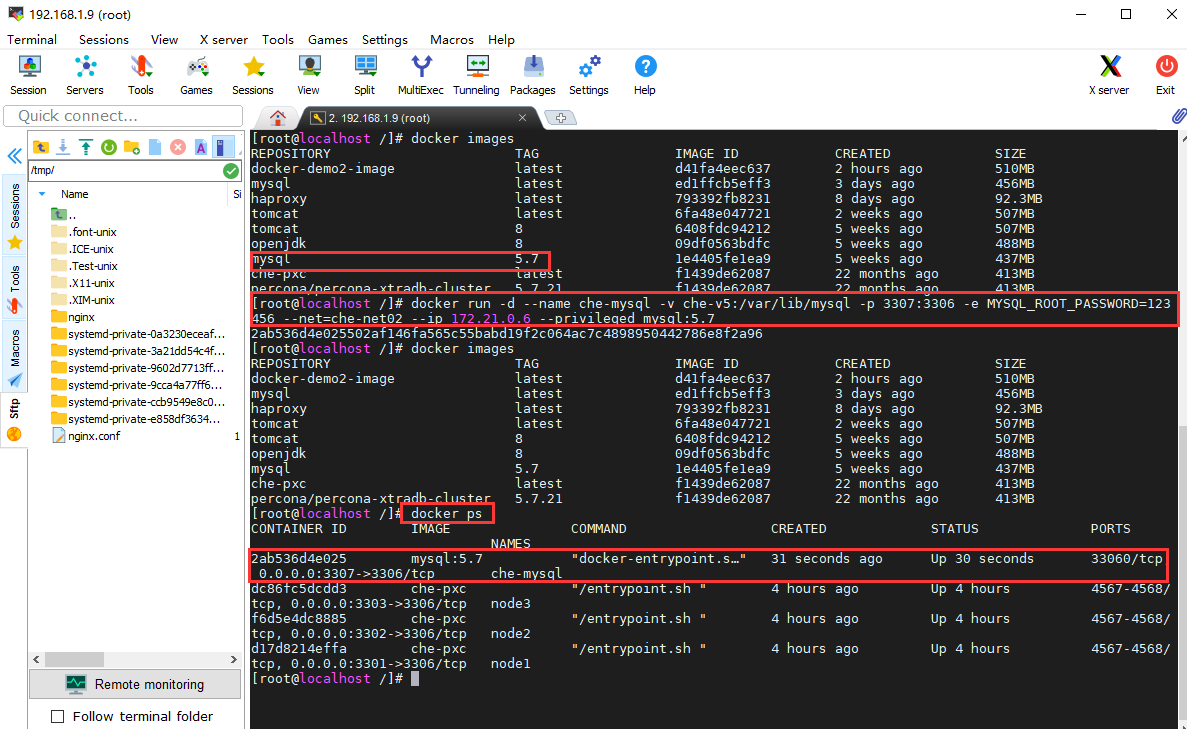The height and width of the screenshot is (729, 1187).
Task: Upload files via SFTP toolbar arrow
Action: (86, 147)
